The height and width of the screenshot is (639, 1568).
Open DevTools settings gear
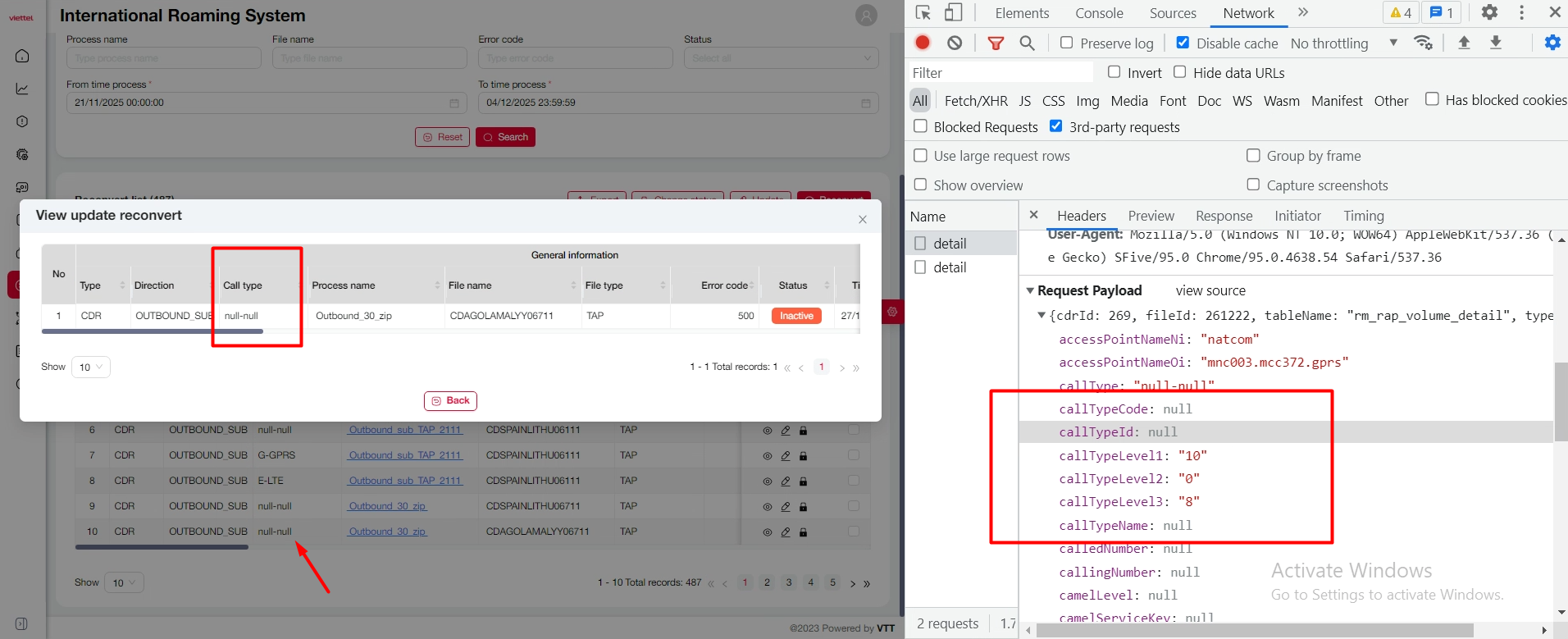(x=1489, y=12)
